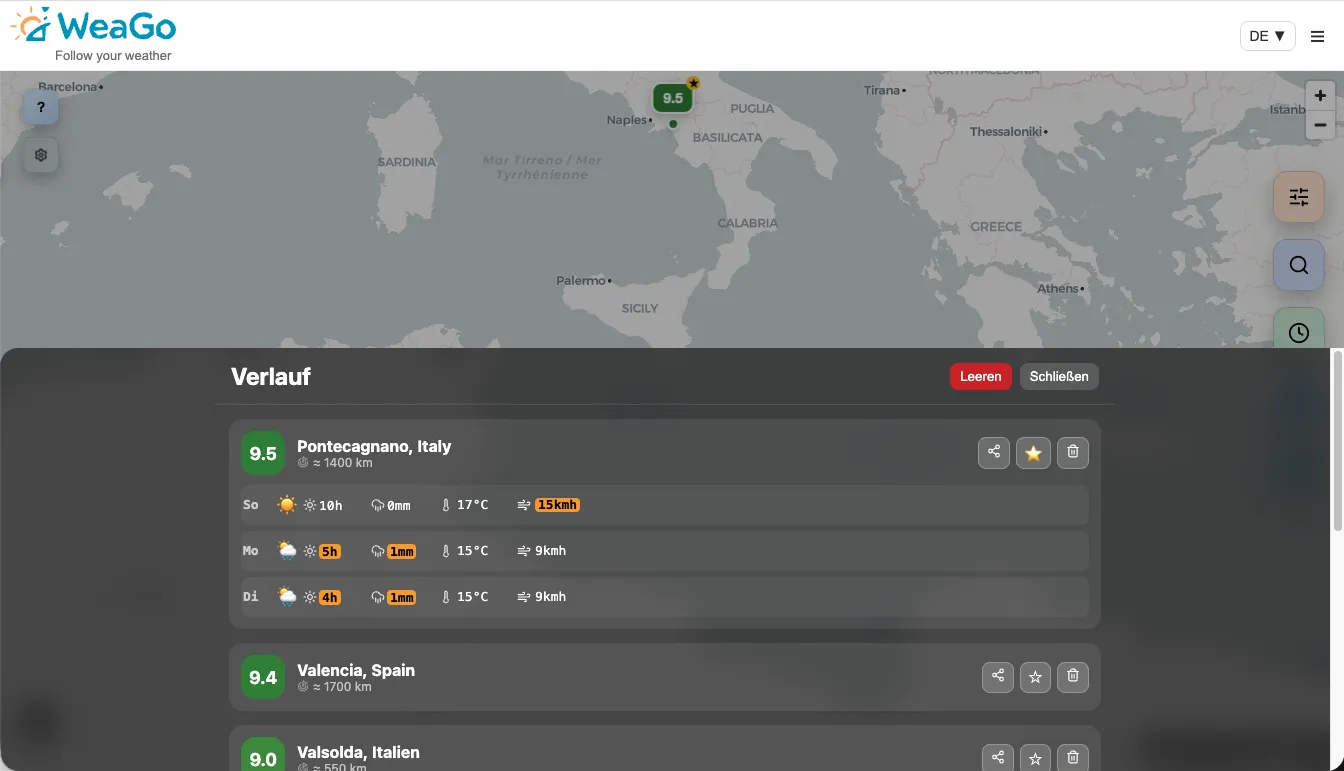The image size is (1344, 771).
Task: Share the Pontecagnano, Italy entry
Action: coord(994,452)
